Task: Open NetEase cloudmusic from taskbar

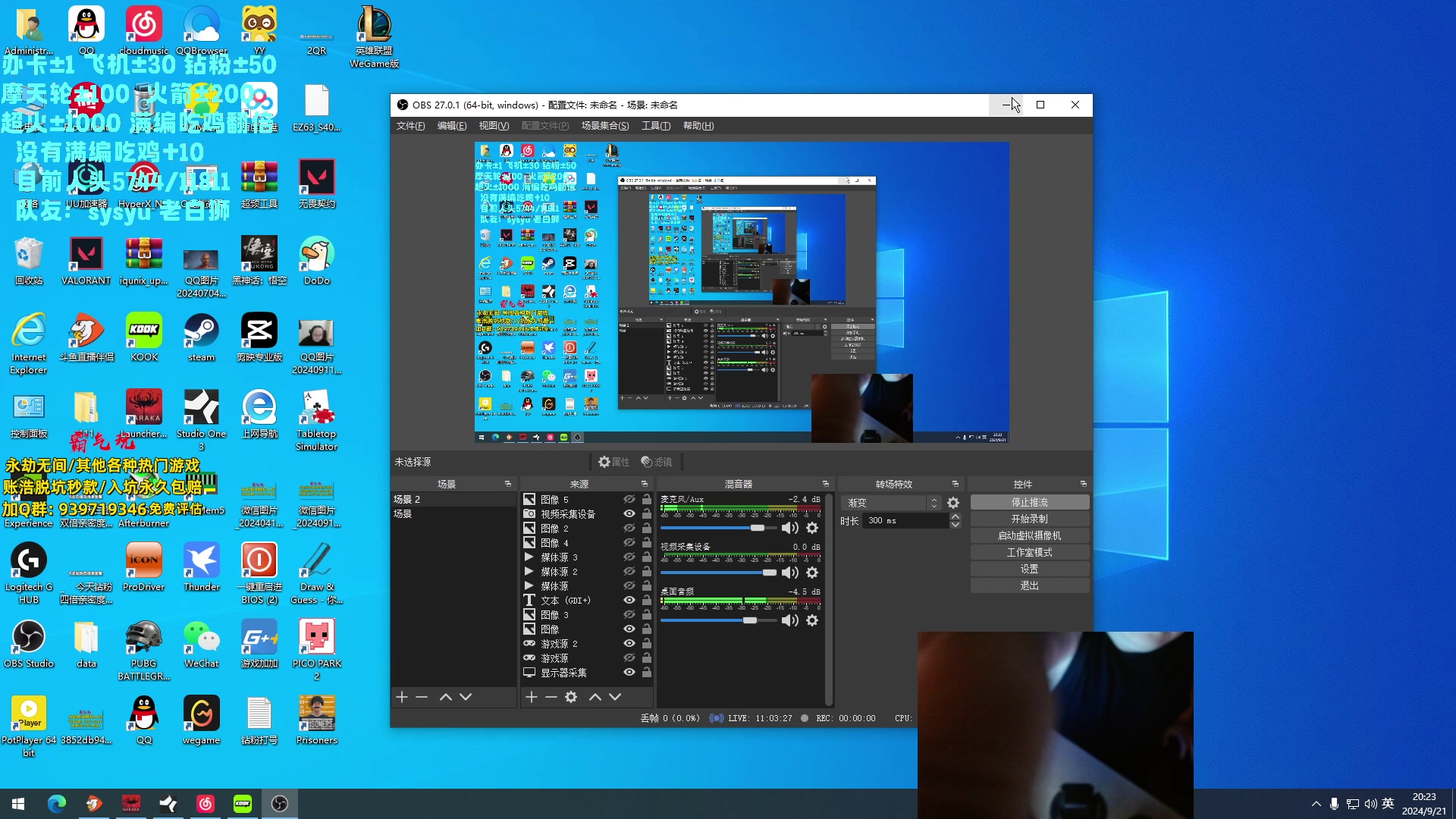Action: coord(206,804)
